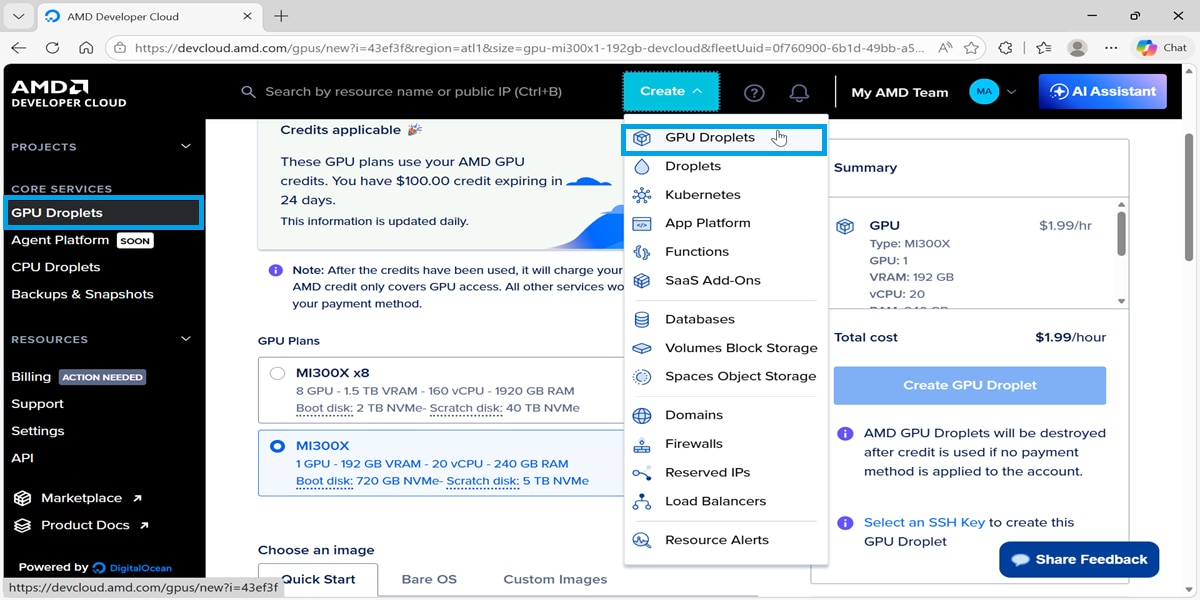This screenshot has width=1200, height=600.
Task: Open the browser tab list dropdown
Action: click(x=18, y=16)
